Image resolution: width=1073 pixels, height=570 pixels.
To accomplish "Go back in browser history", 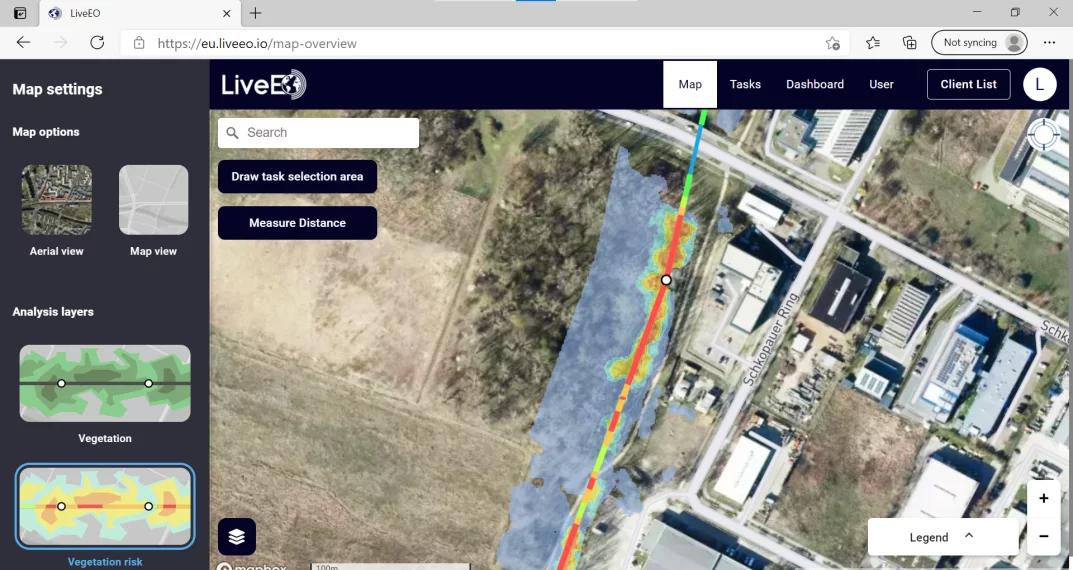I will click(x=23, y=42).
